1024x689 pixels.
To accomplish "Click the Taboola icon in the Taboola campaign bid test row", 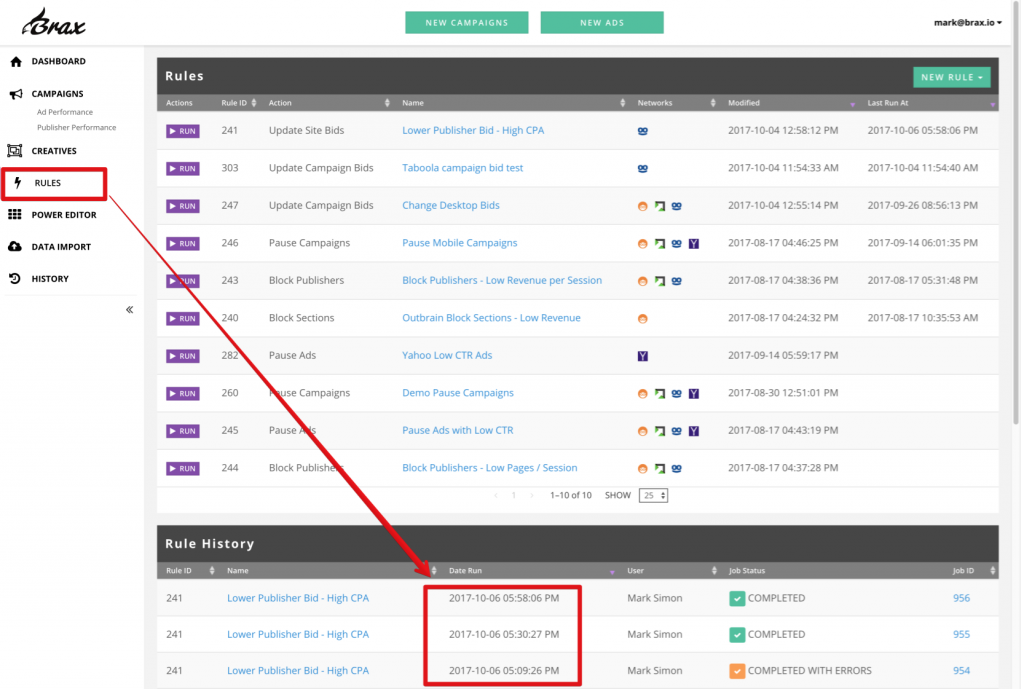I will click(643, 168).
